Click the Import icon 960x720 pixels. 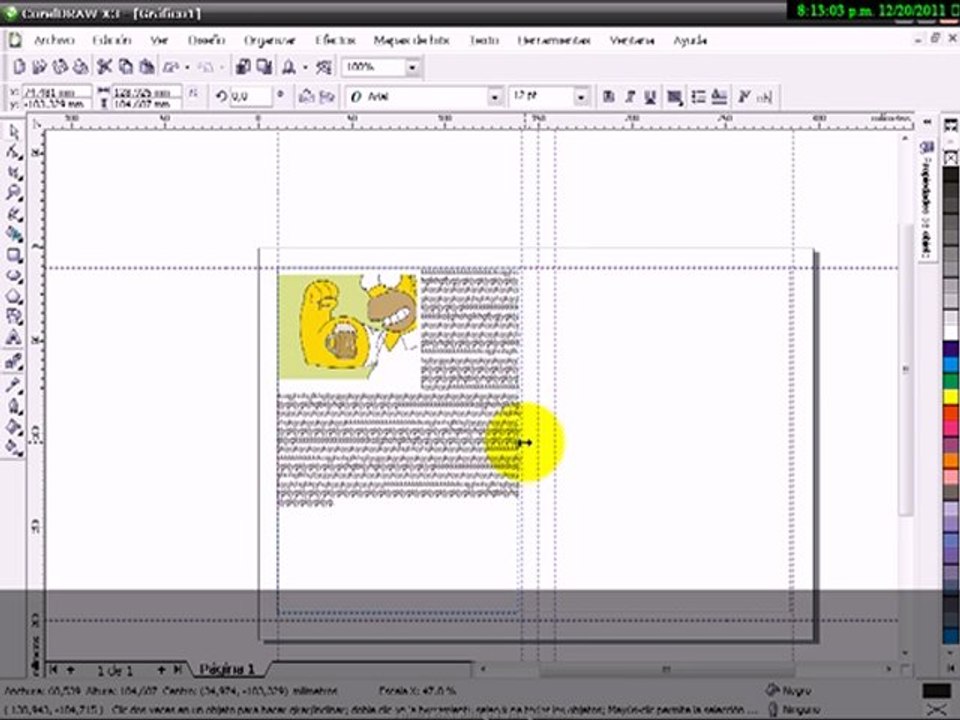[244, 66]
